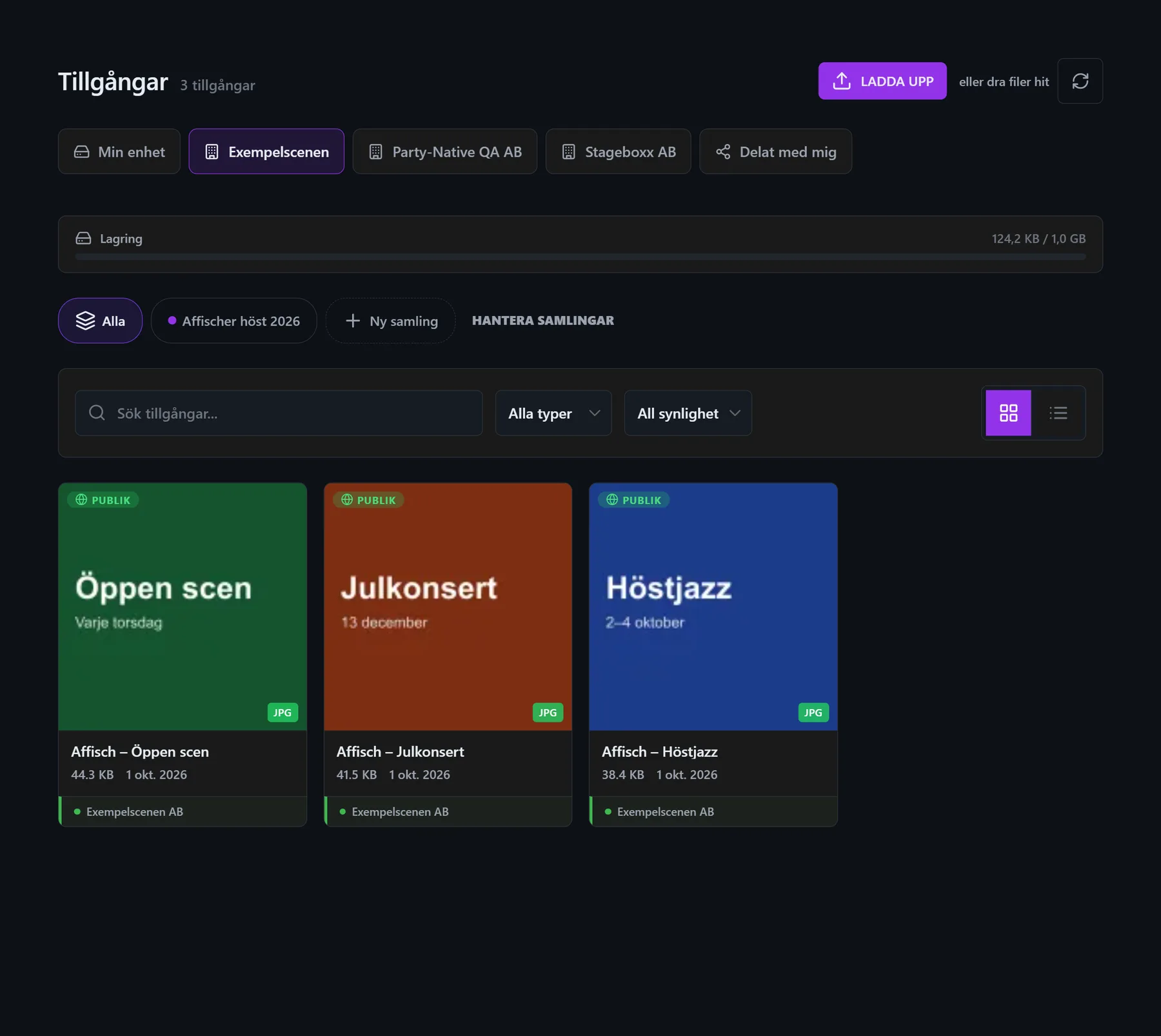
Task: Switch to Stageboxx AB tab
Action: coord(619,152)
